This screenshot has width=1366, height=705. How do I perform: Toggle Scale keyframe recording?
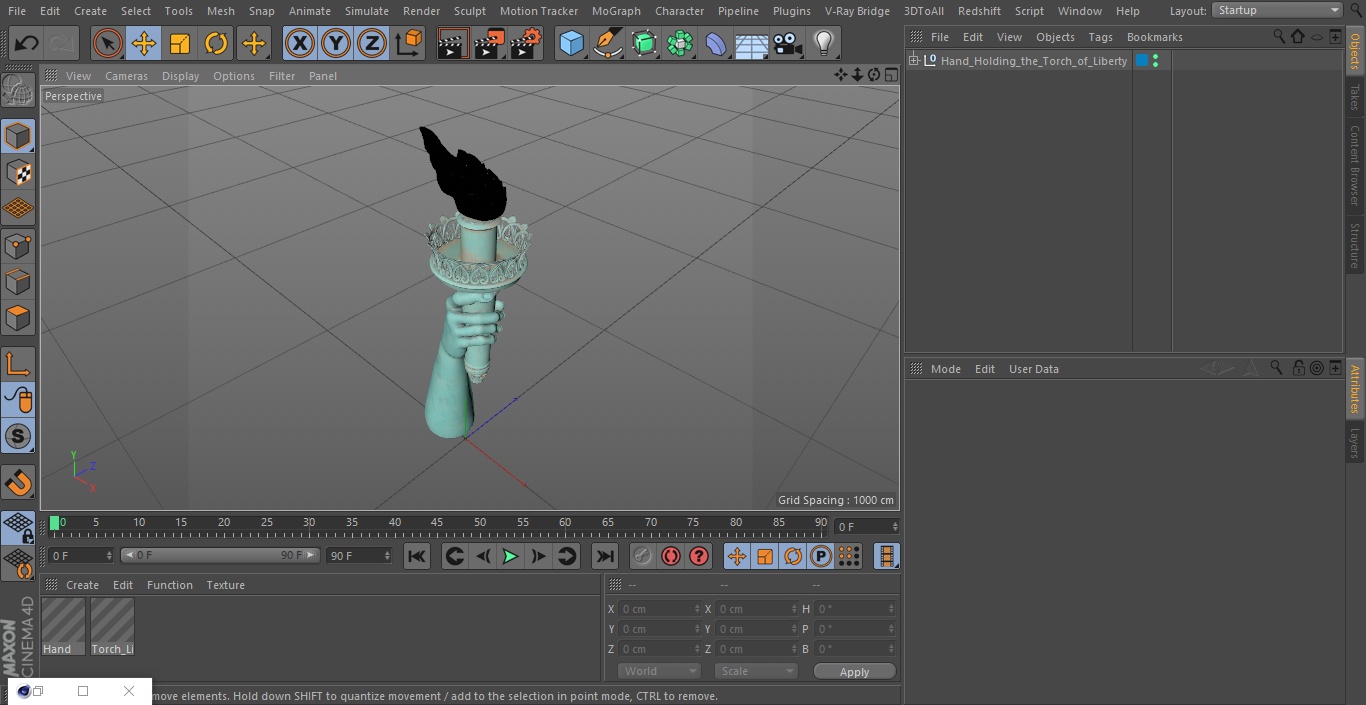(765, 556)
